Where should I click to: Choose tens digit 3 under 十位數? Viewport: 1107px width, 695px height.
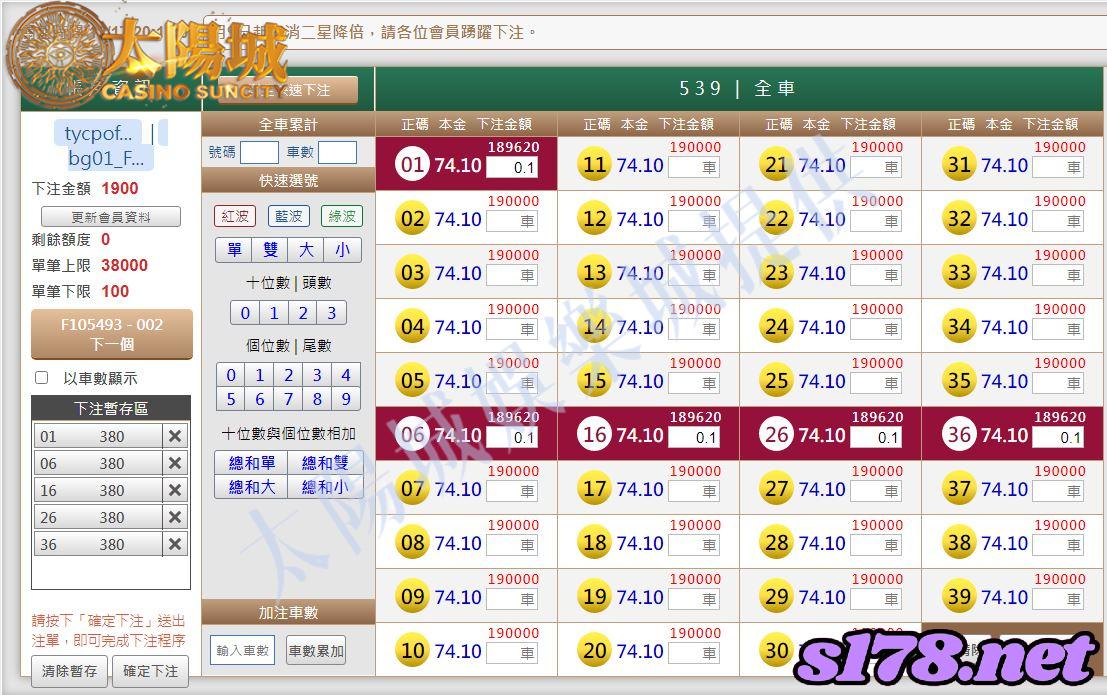tap(331, 313)
